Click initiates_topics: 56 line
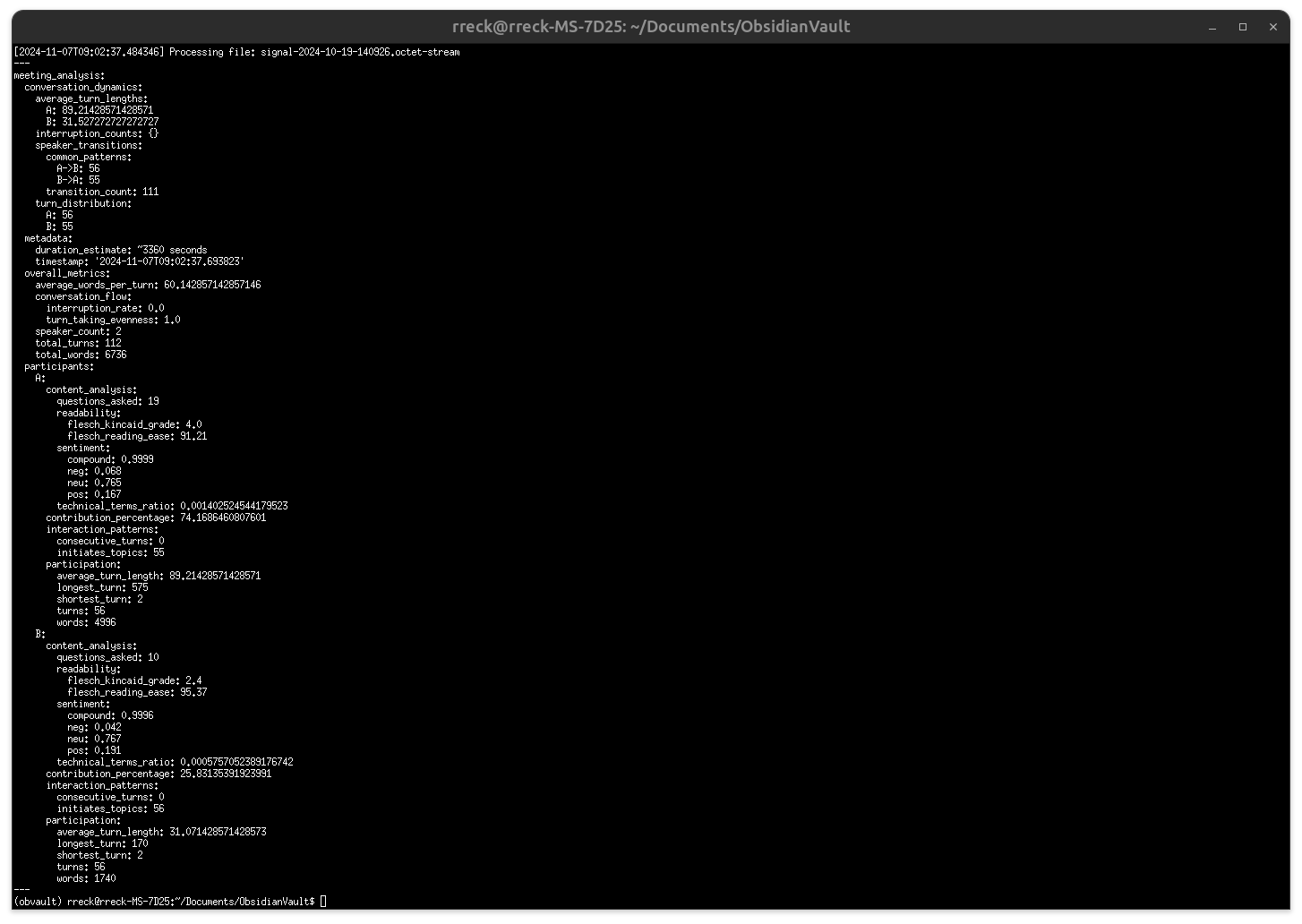Screen dimensions: 1302x924 point(110,808)
